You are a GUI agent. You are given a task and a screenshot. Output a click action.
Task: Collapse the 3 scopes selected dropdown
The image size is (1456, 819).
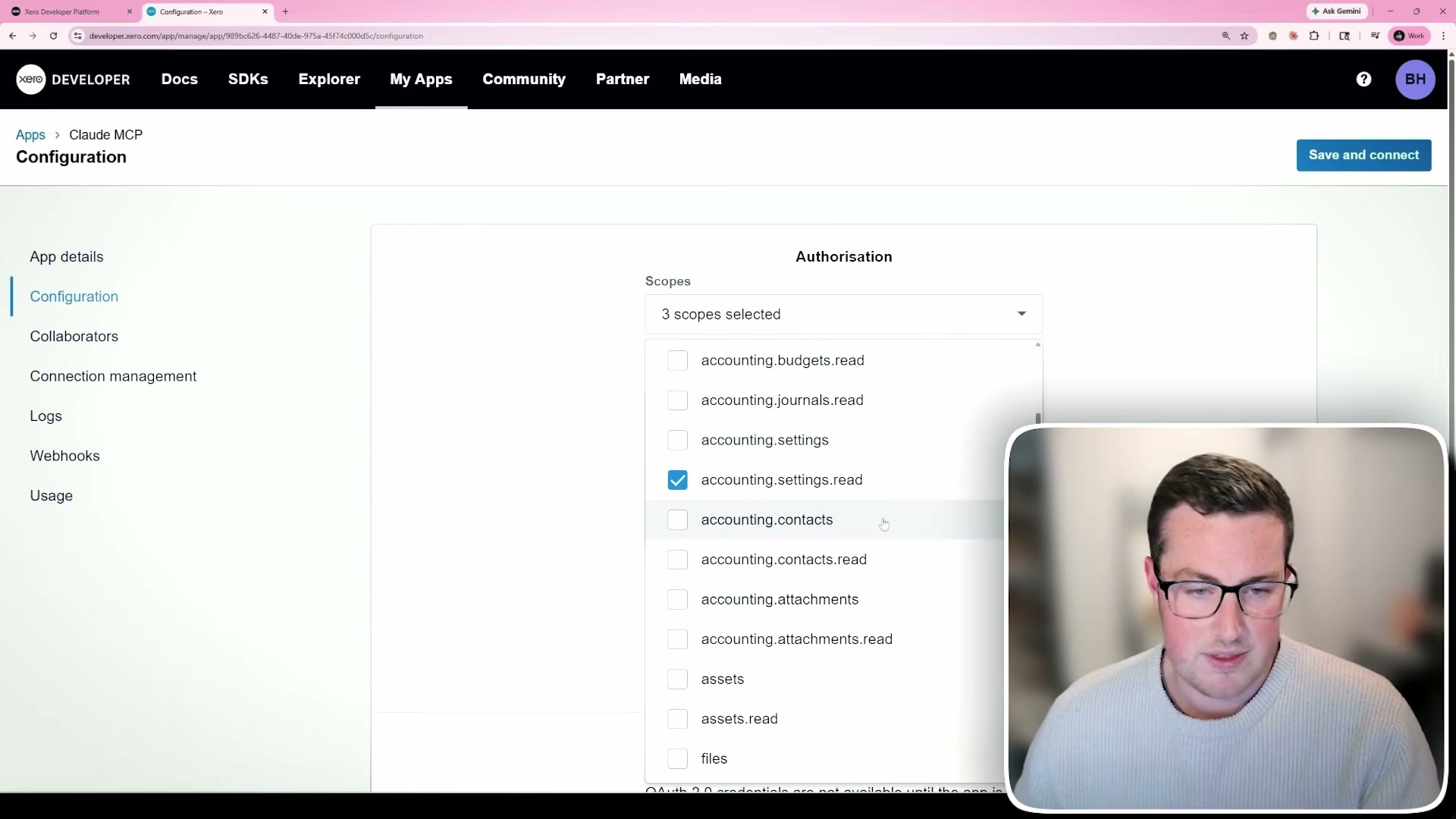click(x=843, y=314)
